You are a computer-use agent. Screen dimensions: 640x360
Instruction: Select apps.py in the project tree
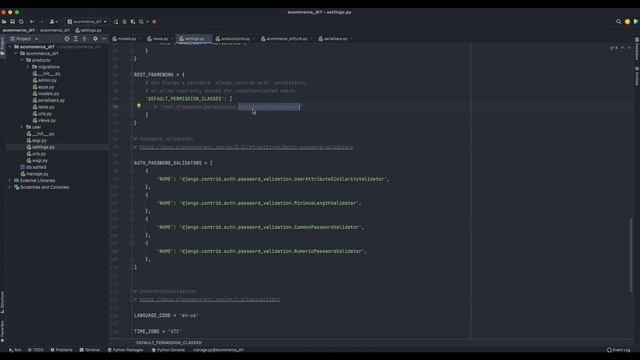tap(43, 87)
